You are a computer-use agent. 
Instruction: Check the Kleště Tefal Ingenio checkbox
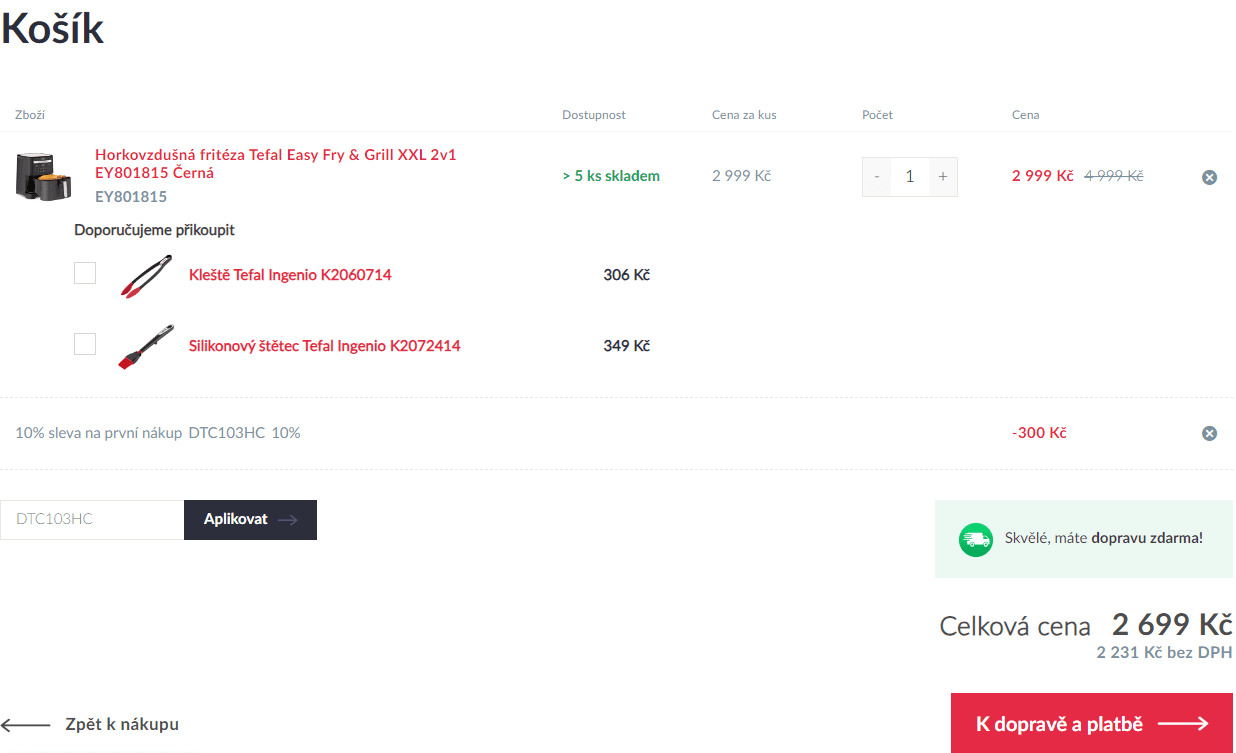pyautogui.click(x=85, y=273)
